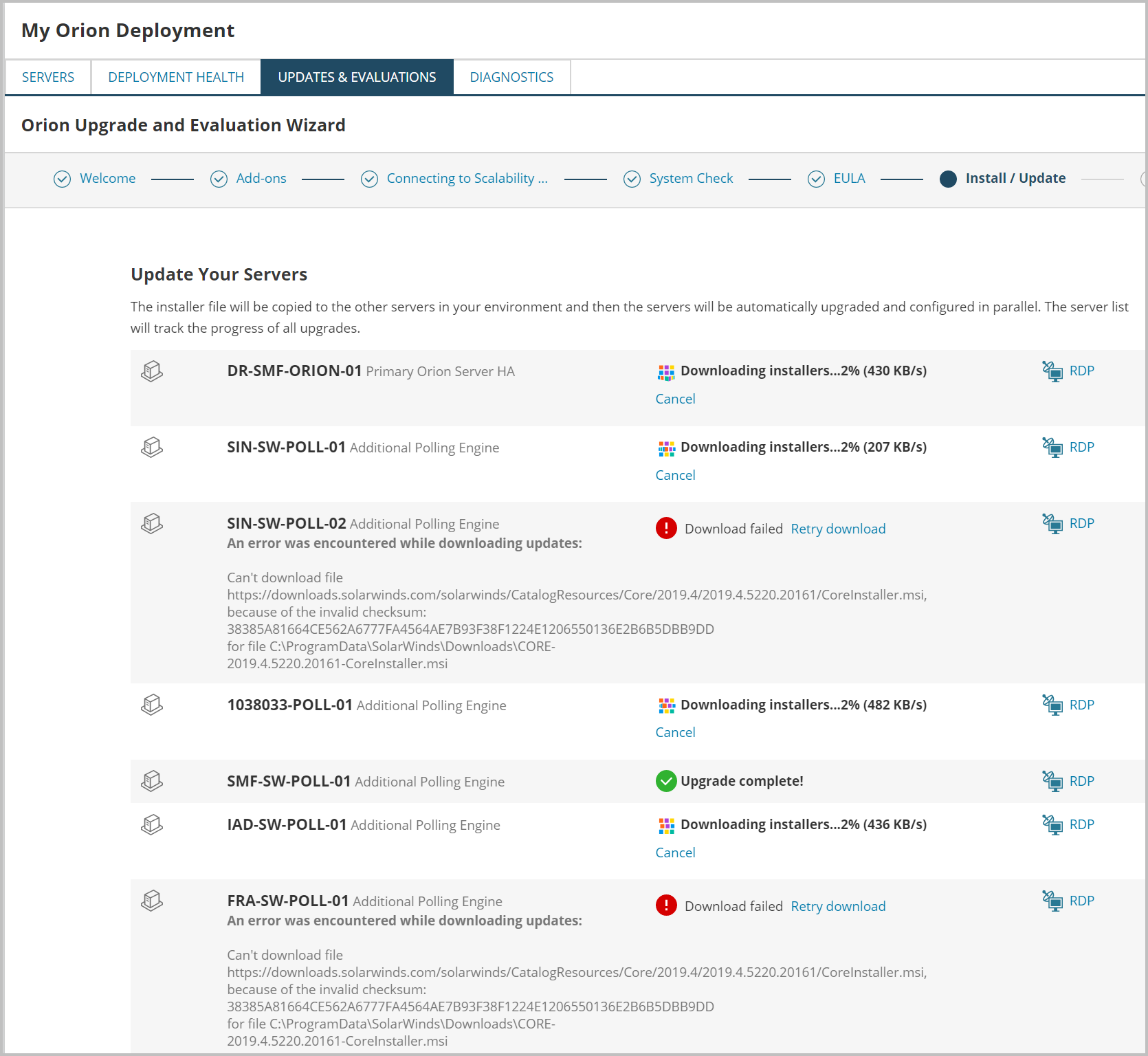Click the System Check checkmark icon

click(x=632, y=179)
